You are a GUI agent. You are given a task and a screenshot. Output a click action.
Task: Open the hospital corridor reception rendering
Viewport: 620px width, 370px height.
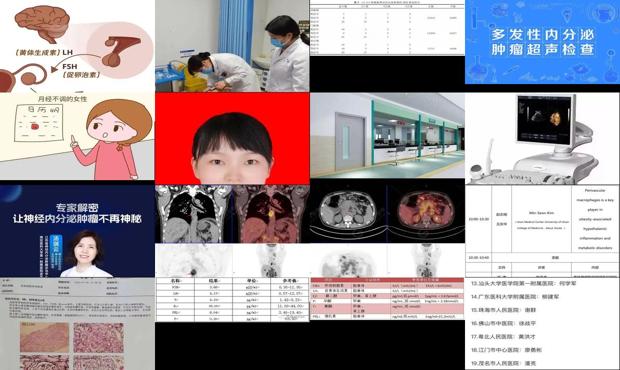point(387,136)
